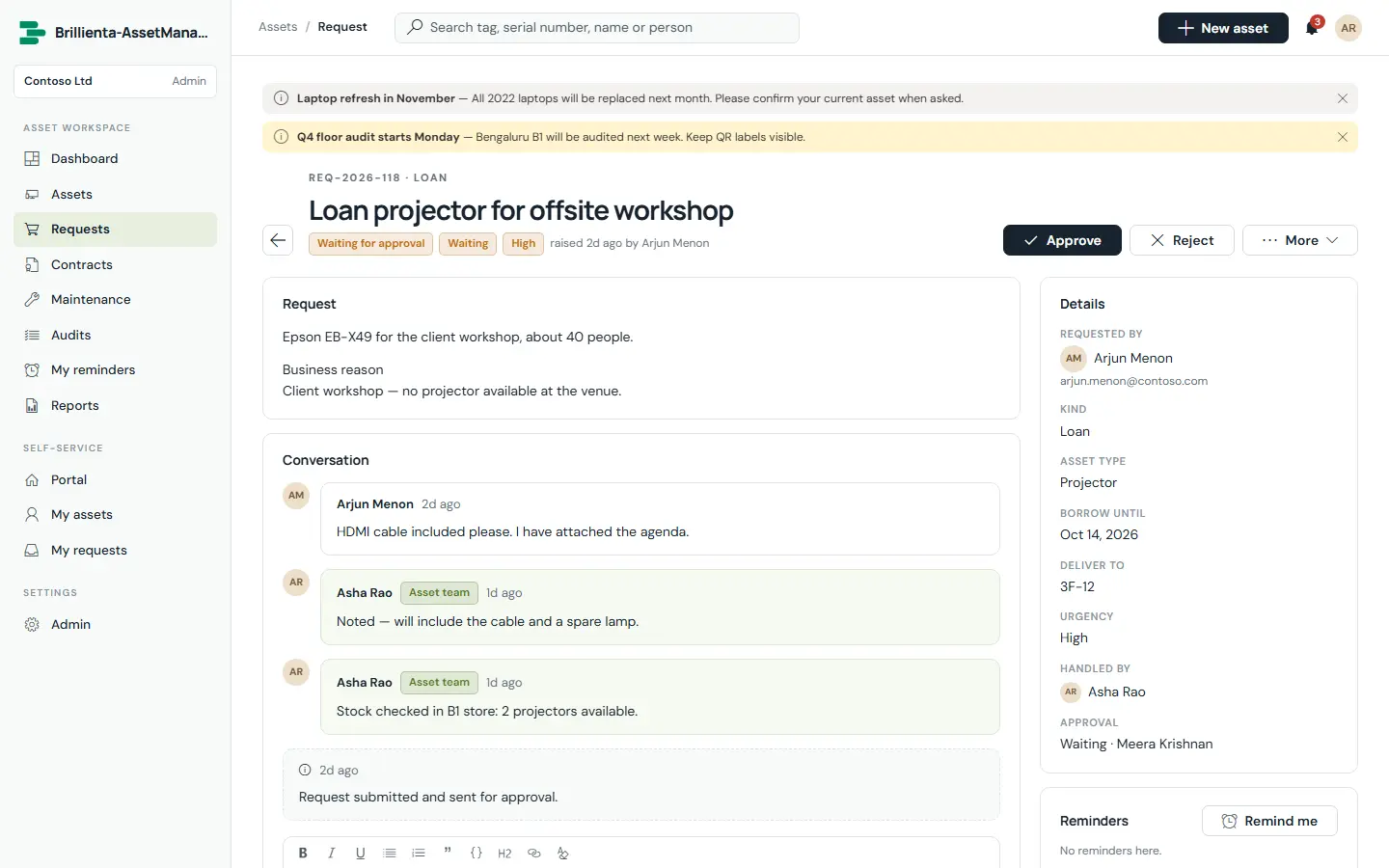The height and width of the screenshot is (868, 1389).
Task: Navigate to Maintenance section
Action: tap(116, 300)
